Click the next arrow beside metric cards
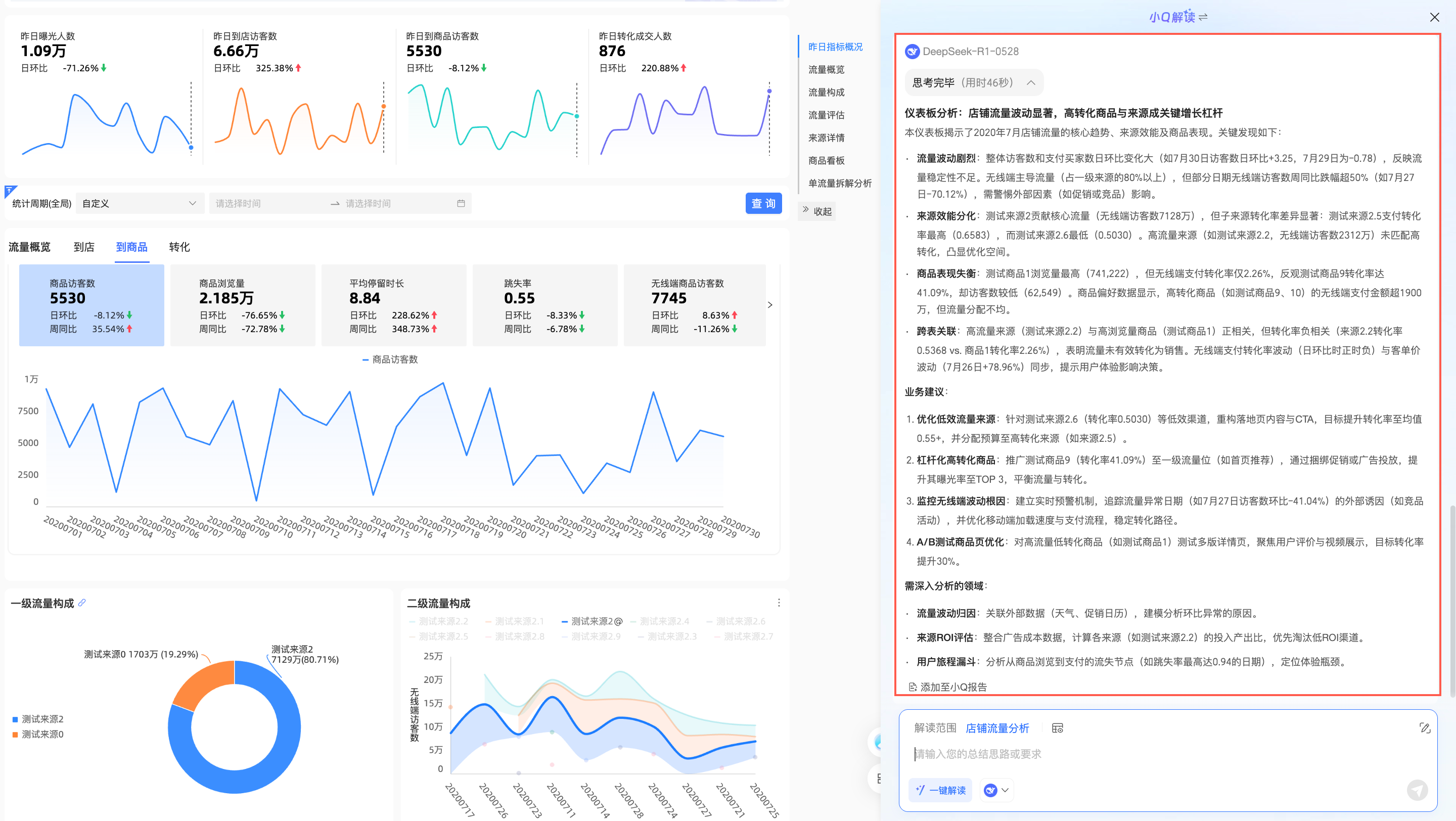 (770, 305)
